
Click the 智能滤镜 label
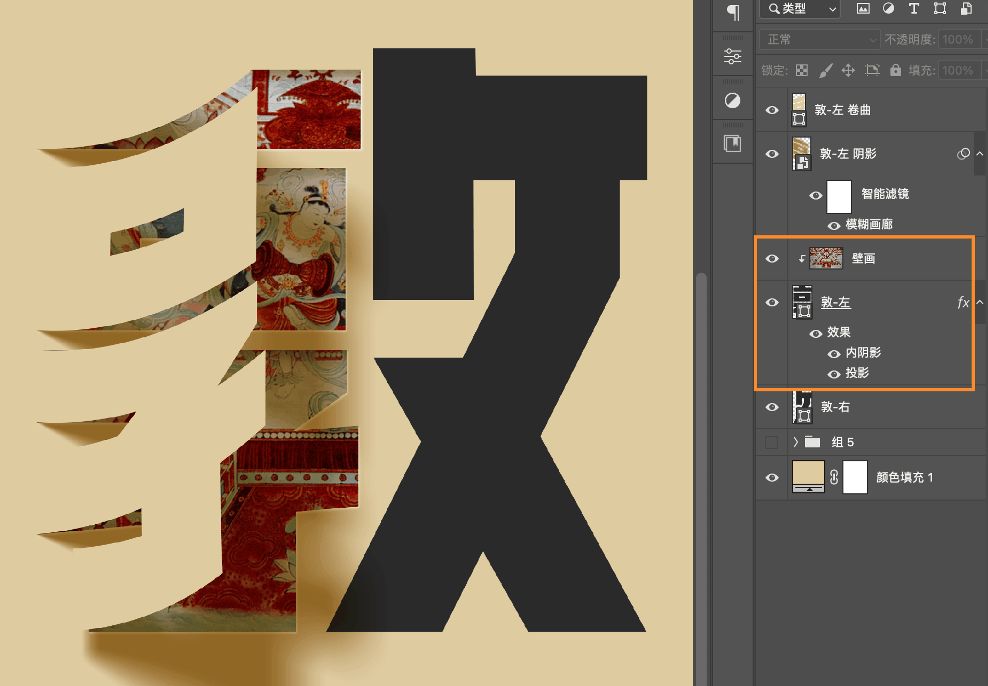pos(885,194)
